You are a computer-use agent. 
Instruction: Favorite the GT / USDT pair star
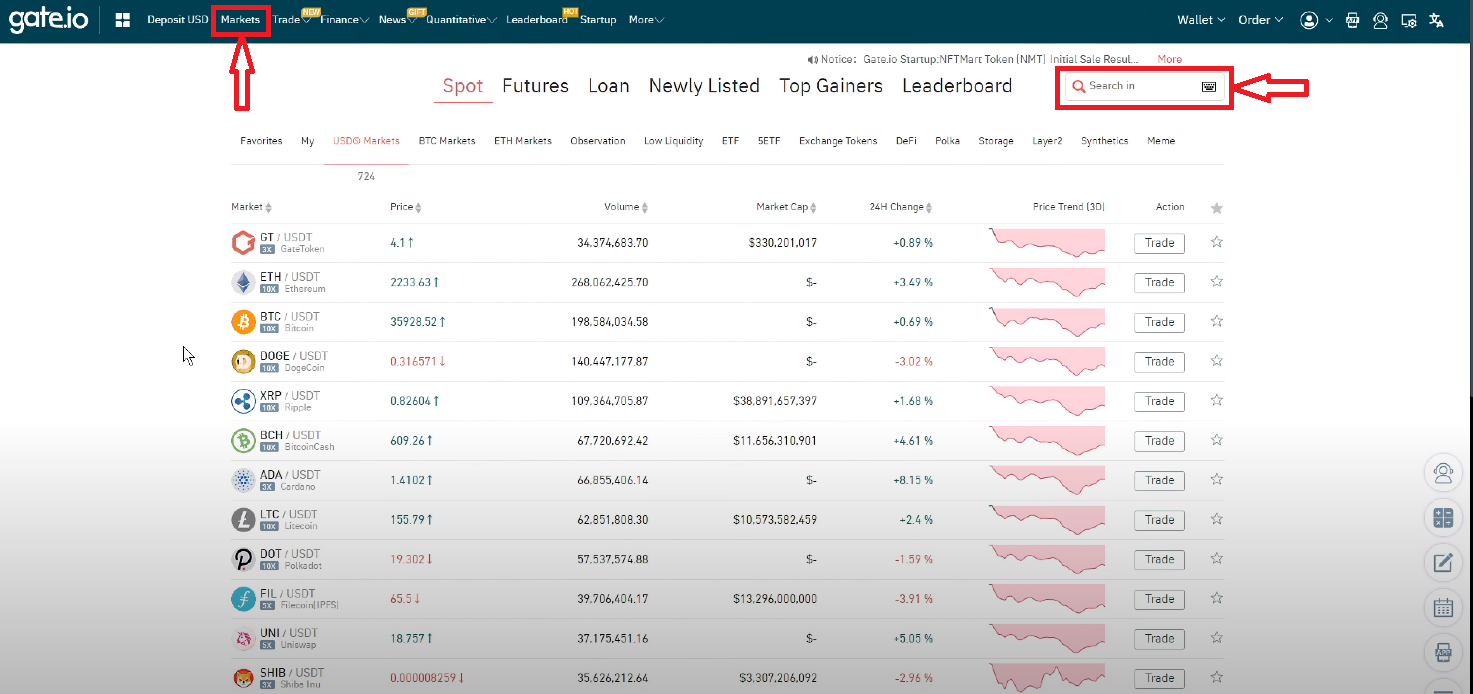tap(1217, 242)
